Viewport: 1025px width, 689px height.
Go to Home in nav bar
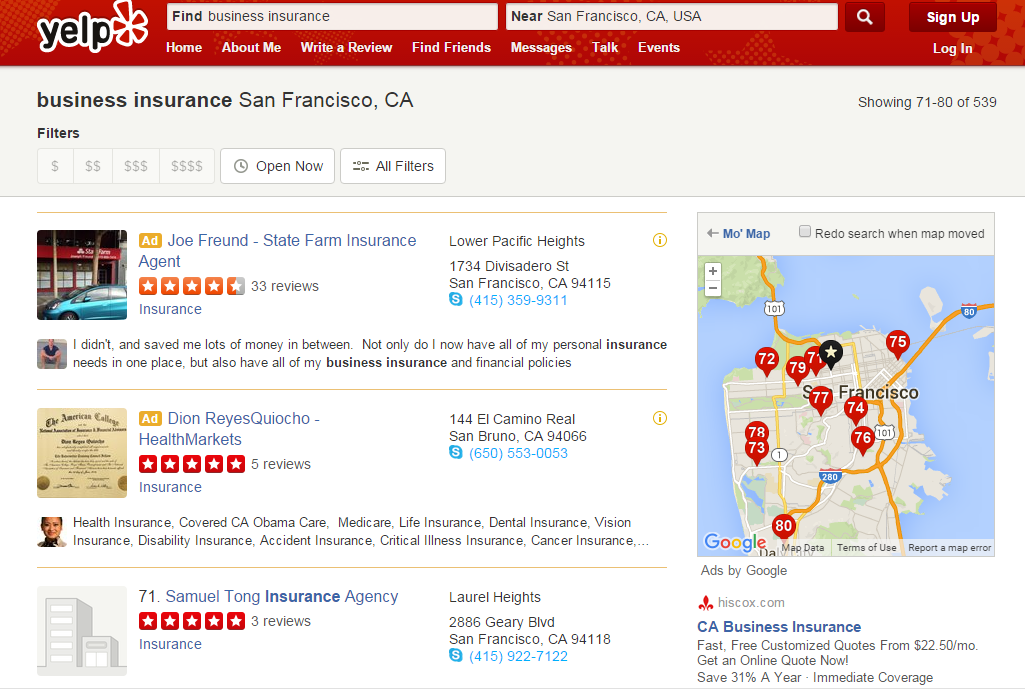click(x=184, y=48)
